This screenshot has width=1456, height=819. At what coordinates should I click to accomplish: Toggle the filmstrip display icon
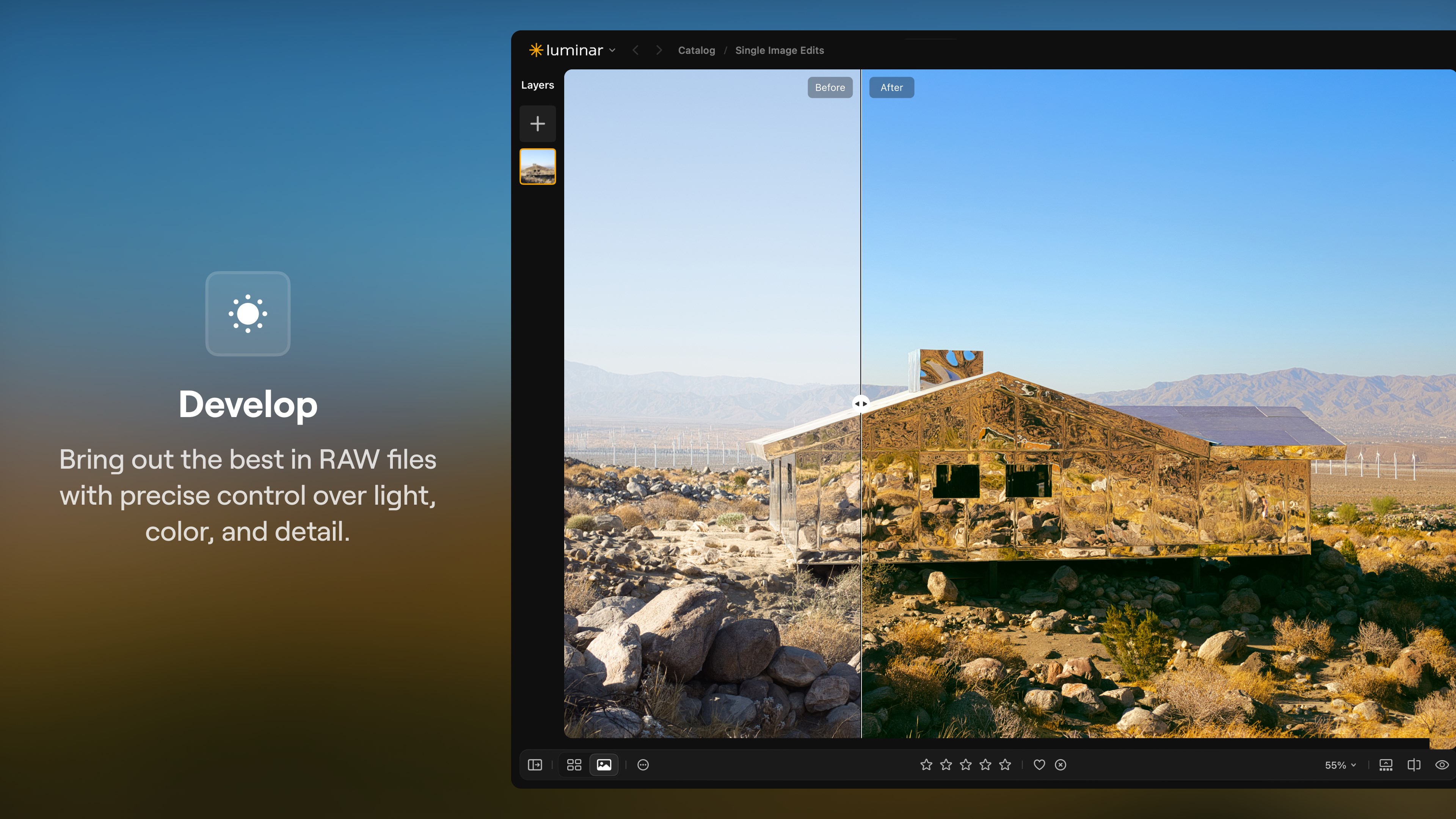[x=1386, y=765]
